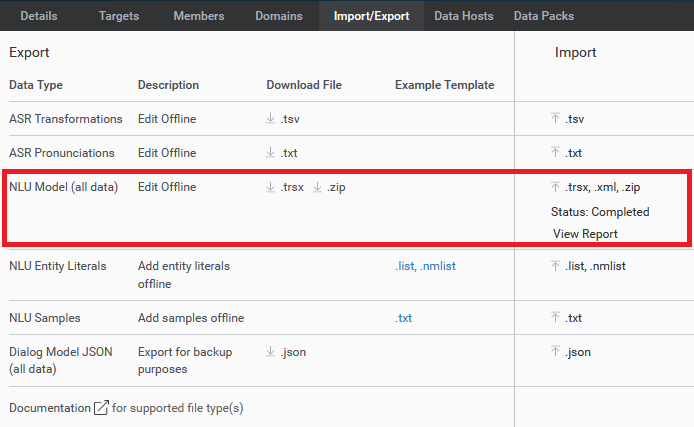Image resolution: width=694 pixels, height=427 pixels.
Task: Click View Report under NLU Model import
Action: coord(585,234)
